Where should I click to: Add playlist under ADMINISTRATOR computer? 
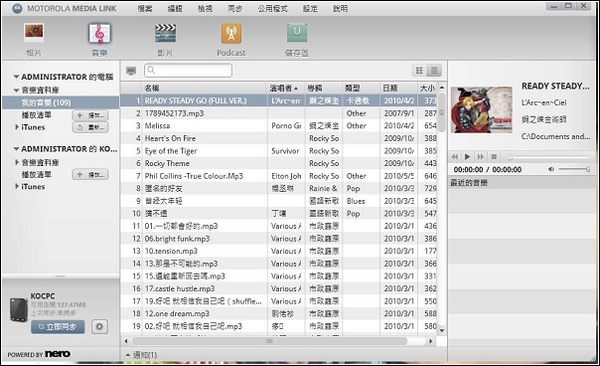coord(90,115)
